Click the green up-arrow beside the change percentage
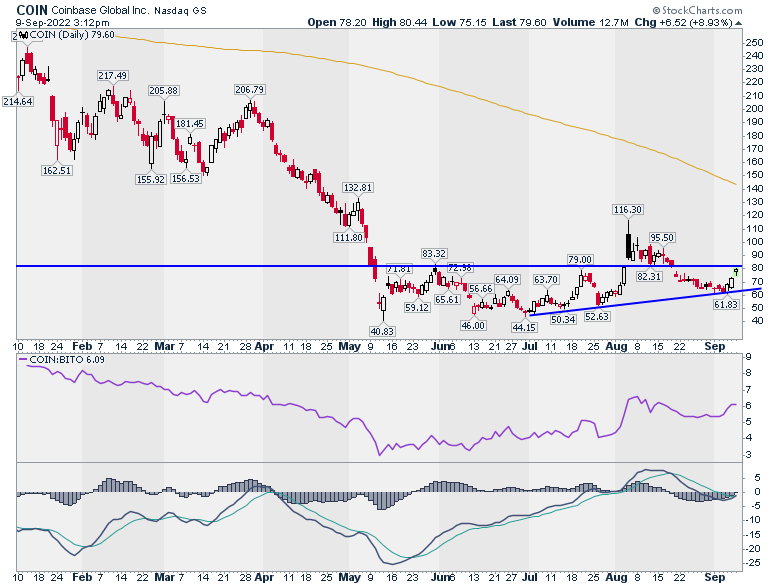Image resolution: width=780 pixels, height=586 pixels. pyautogui.click(x=739, y=23)
